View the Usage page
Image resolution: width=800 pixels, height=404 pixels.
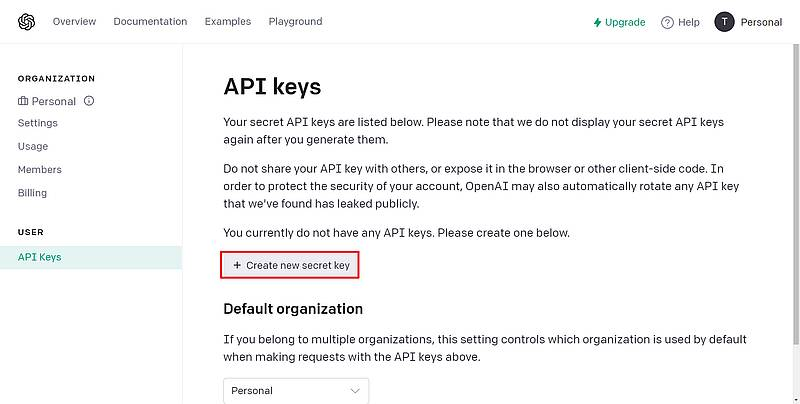(33, 146)
